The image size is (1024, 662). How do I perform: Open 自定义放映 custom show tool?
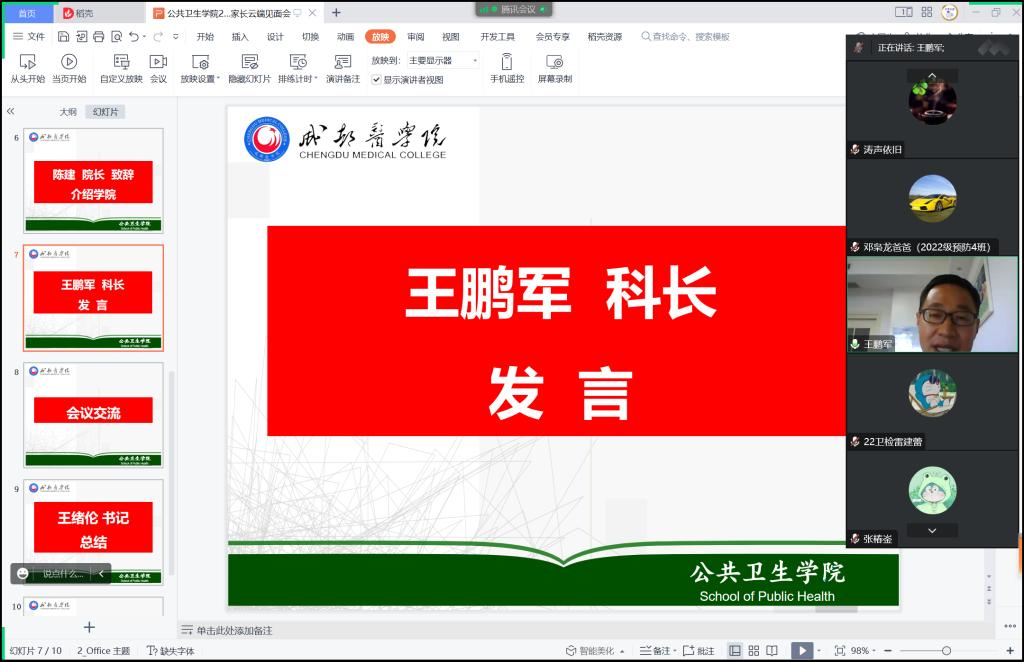coord(121,63)
